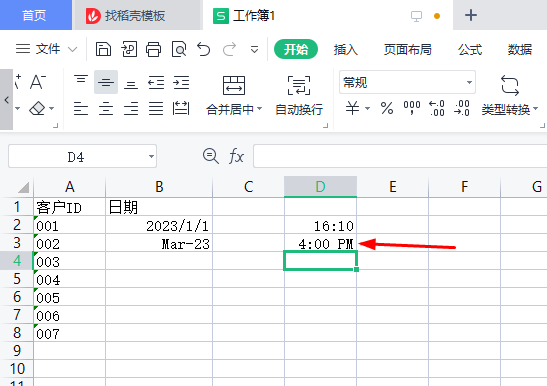This screenshot has width=547, height=386.
Task: Click the increase indent icon
Action: [x=181, y=82]
